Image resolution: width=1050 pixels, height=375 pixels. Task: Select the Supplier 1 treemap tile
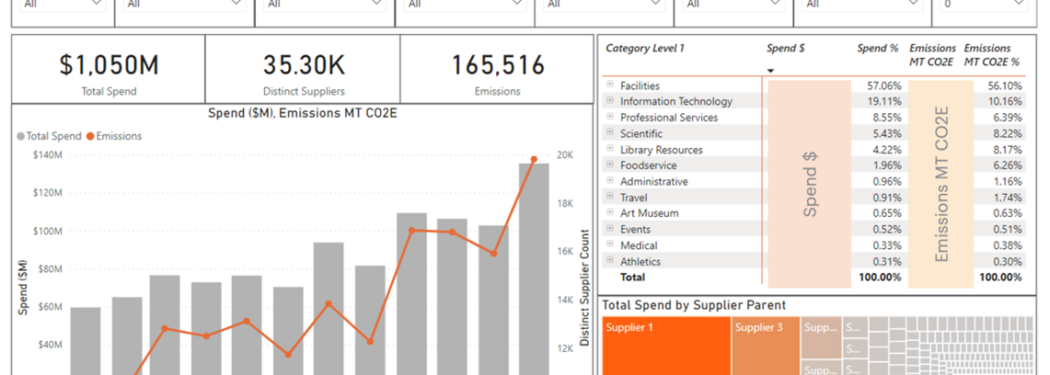[666, 346]
